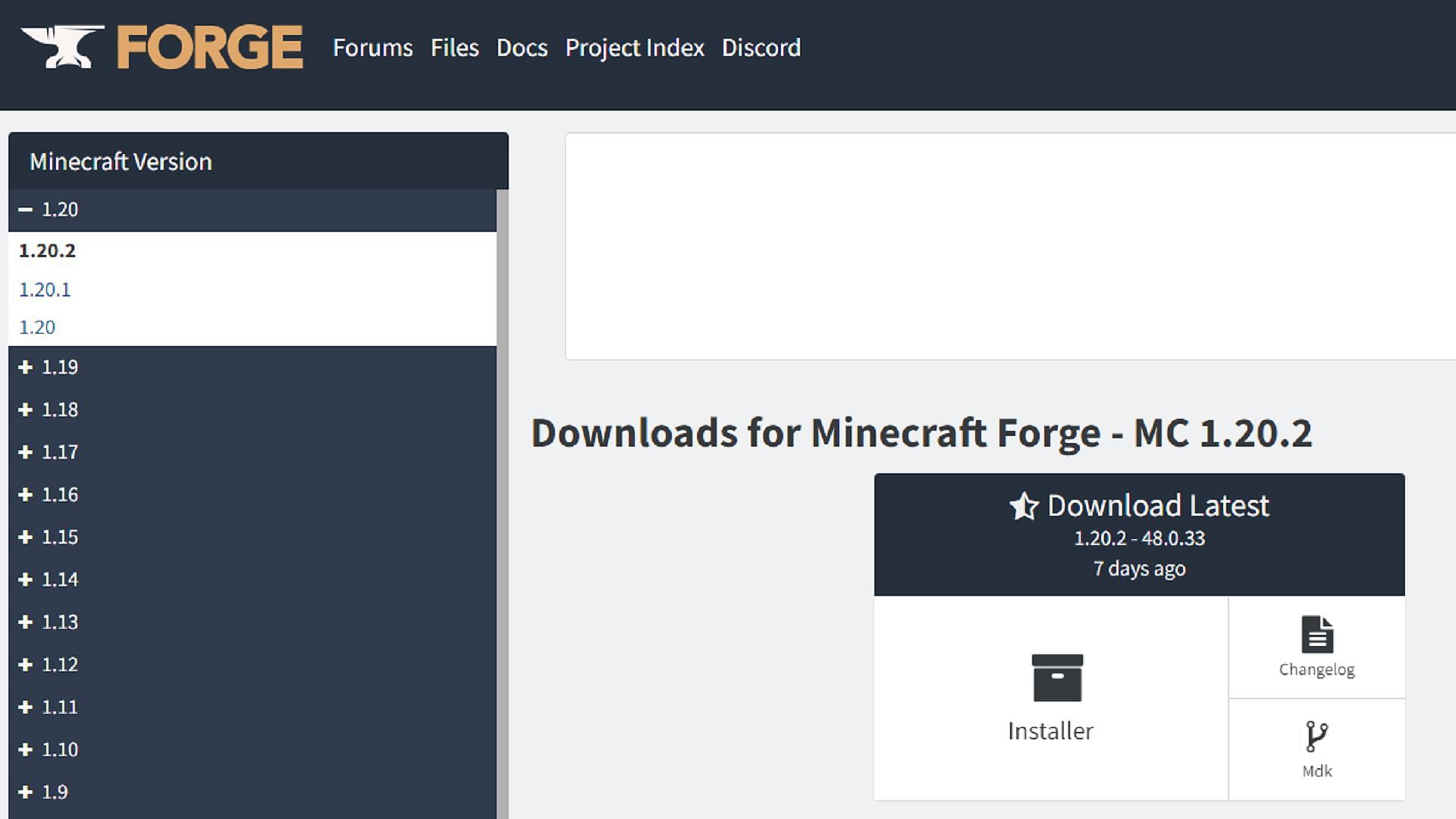The image size is (1456, 819).
Task: Expand the 1.14 version group
Action: tap(253, 580)
